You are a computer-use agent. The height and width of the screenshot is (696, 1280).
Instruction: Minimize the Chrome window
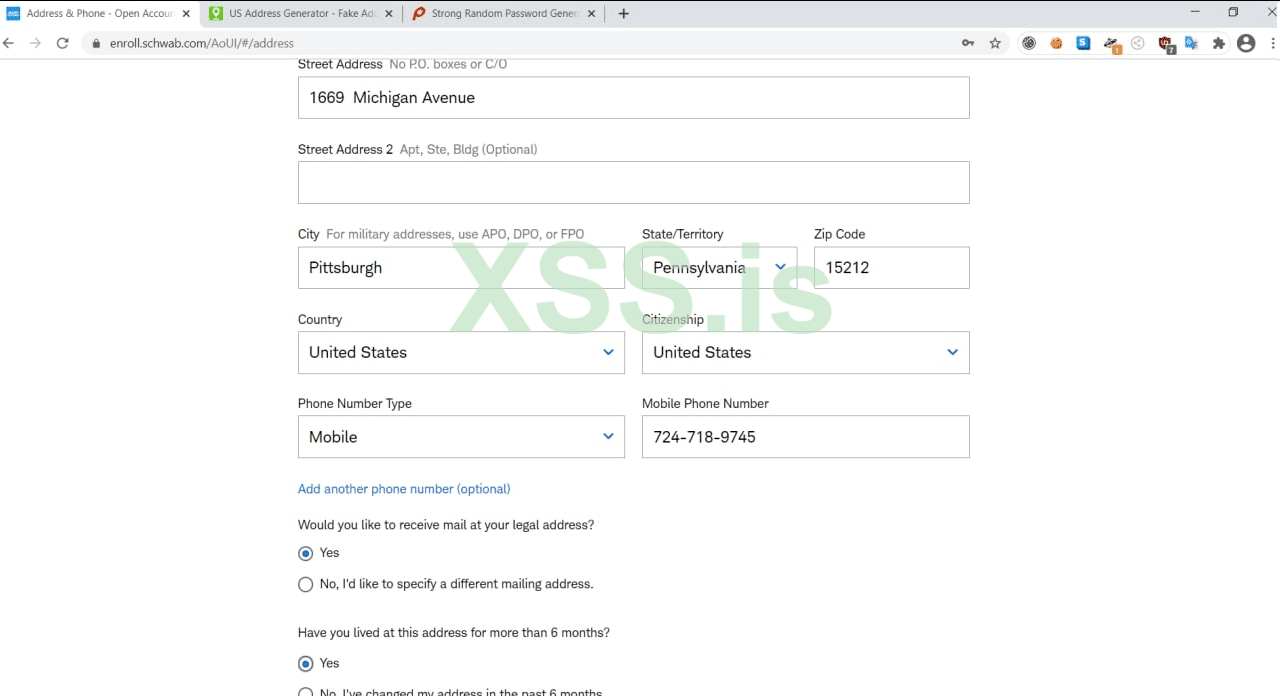click(1195, 12)
